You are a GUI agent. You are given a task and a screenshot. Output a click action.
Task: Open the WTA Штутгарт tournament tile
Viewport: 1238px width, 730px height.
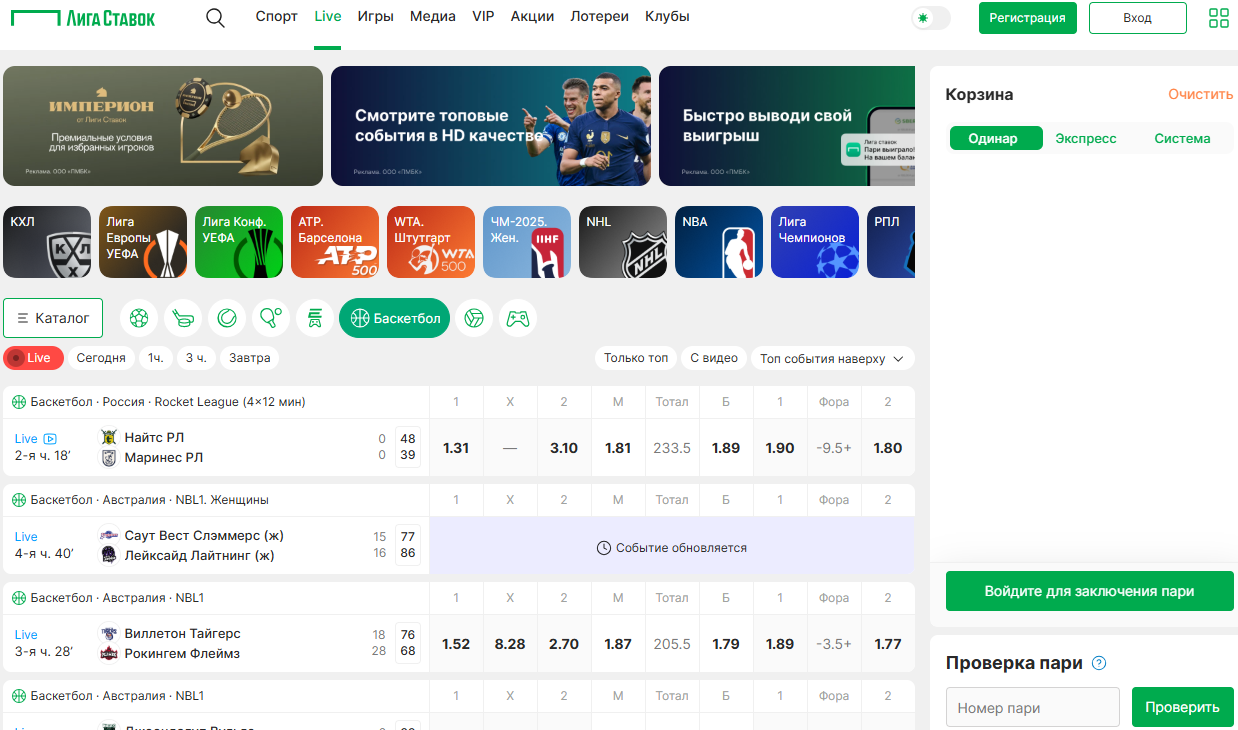click(x=431, y=242)
